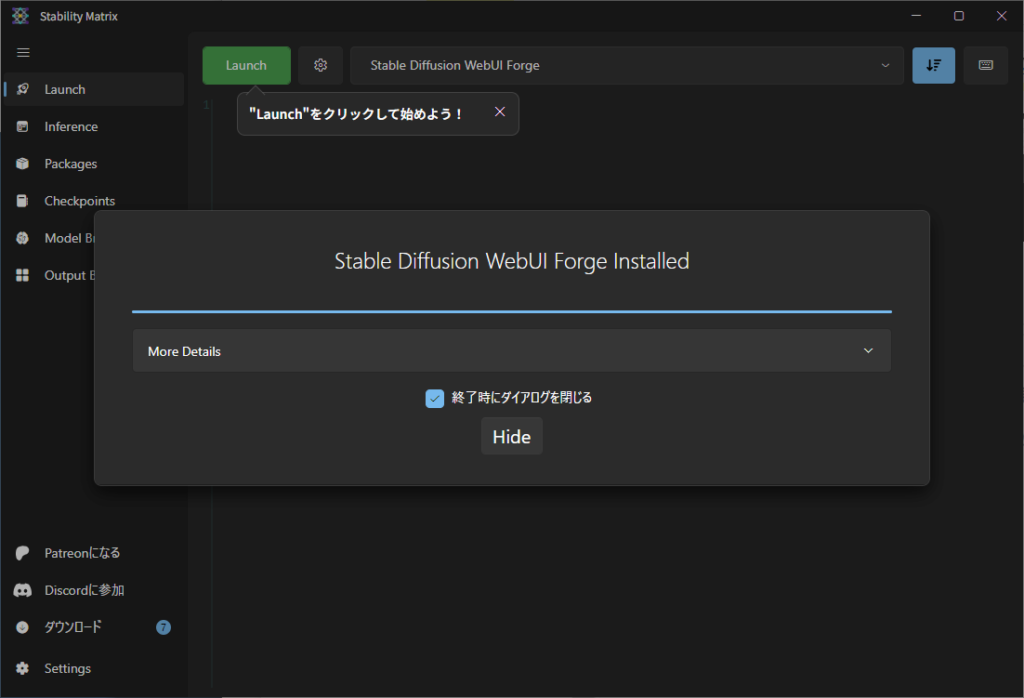This screenshot has width=1024, height=698.
Task: Open the ダウンロード downloads item
Action: pyautogui.click(x=93, y=627)
